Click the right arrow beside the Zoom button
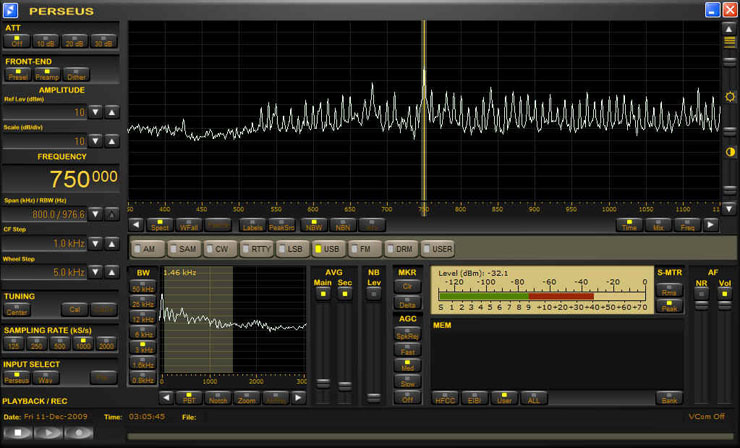 (x=298, y=397)
